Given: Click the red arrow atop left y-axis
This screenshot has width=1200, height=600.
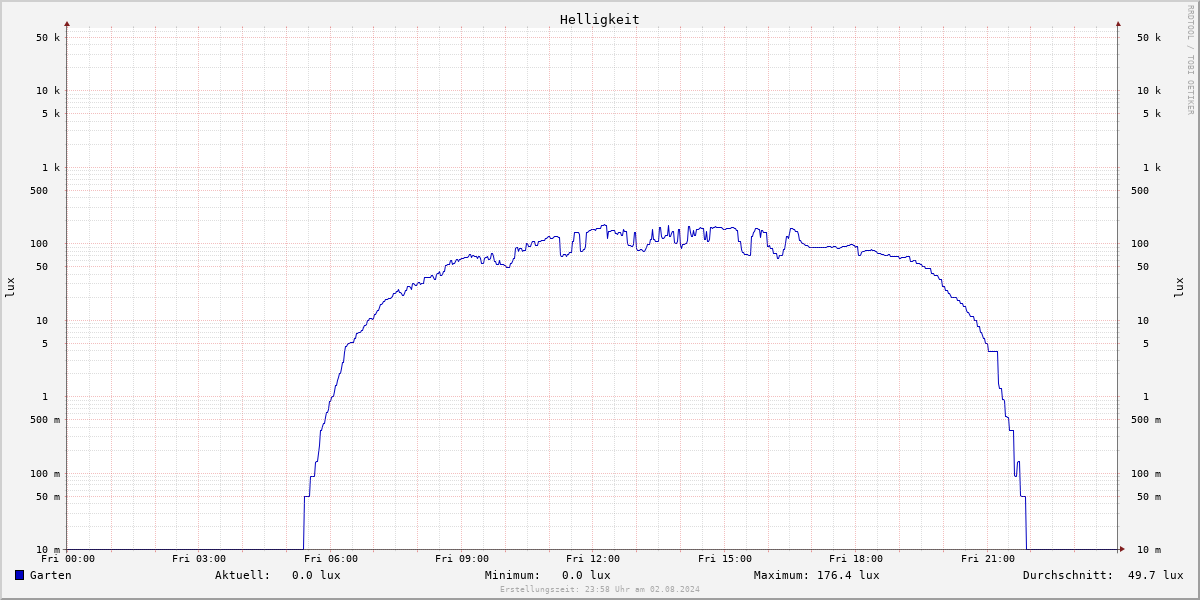Looking at the screenshot, I should [67, 23].
